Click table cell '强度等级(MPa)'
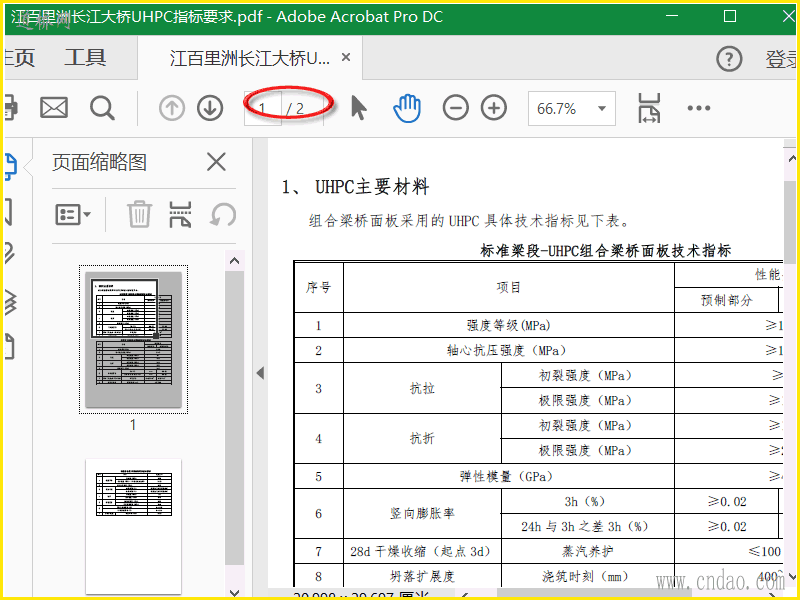This screenshot has width=800, height=600. tap(509, 325)
